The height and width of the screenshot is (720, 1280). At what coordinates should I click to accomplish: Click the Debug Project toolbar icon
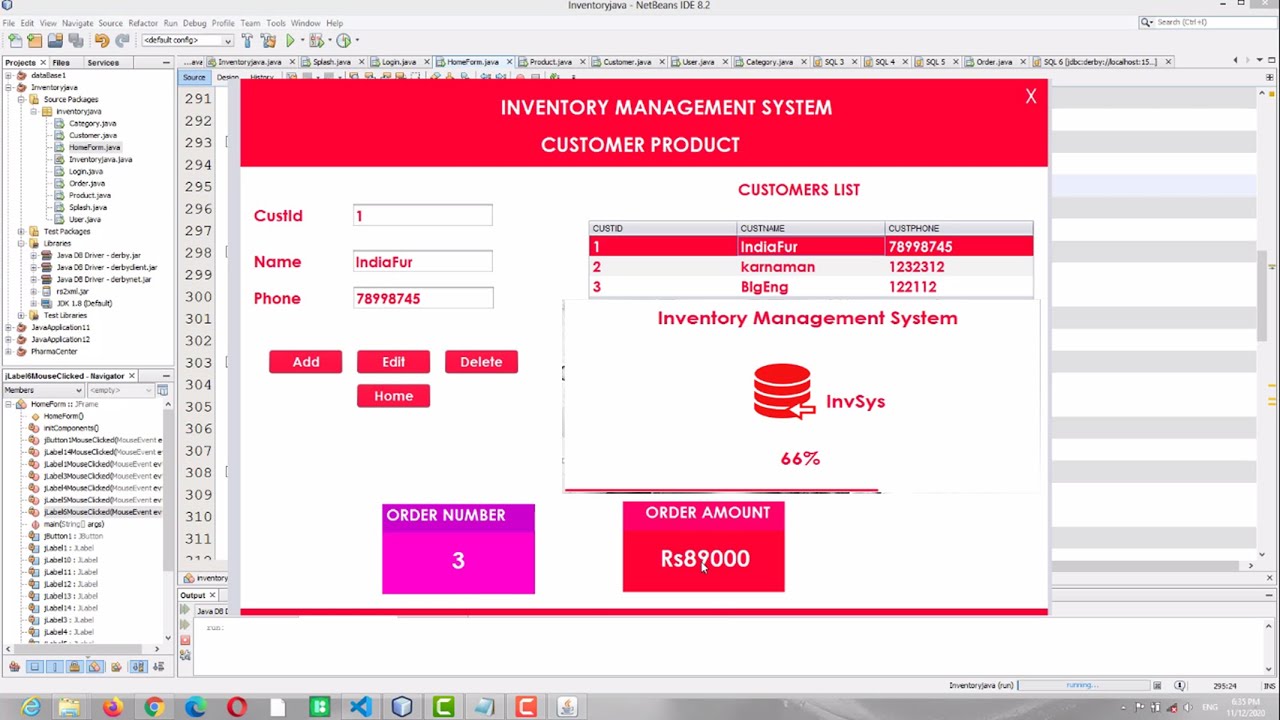(317, 40)
